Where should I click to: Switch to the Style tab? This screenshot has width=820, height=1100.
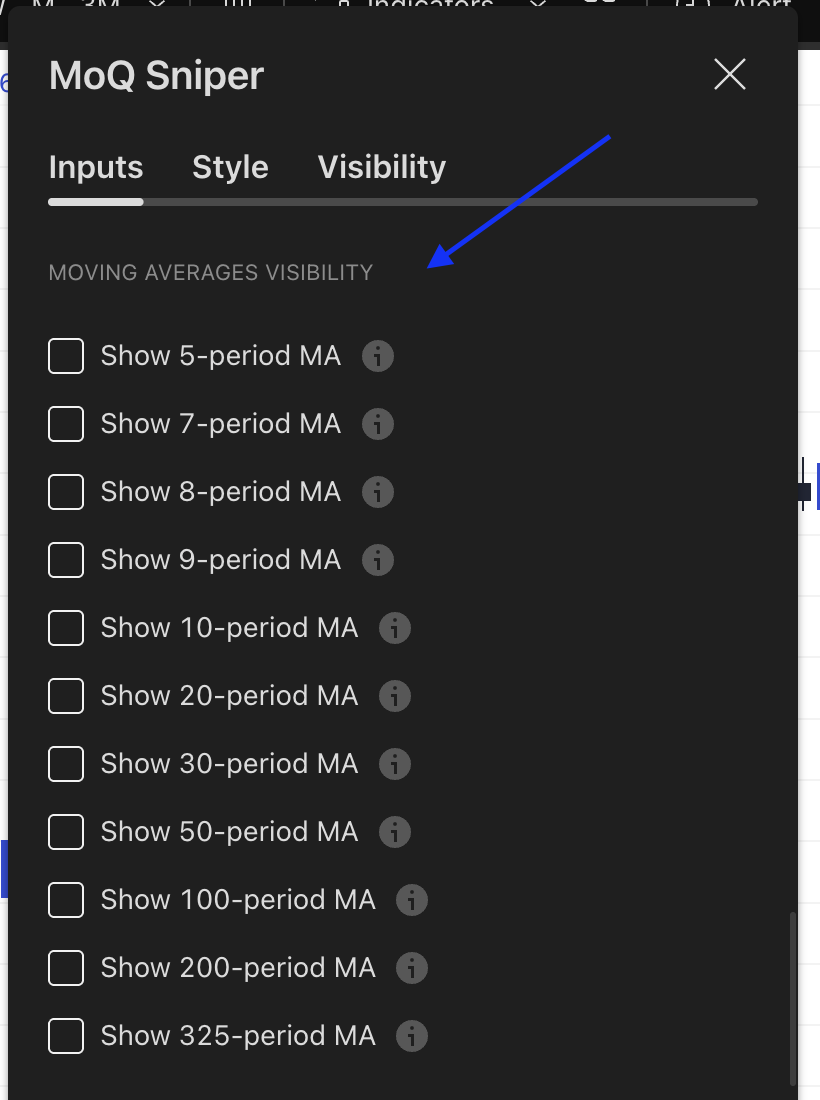[230, 167]
